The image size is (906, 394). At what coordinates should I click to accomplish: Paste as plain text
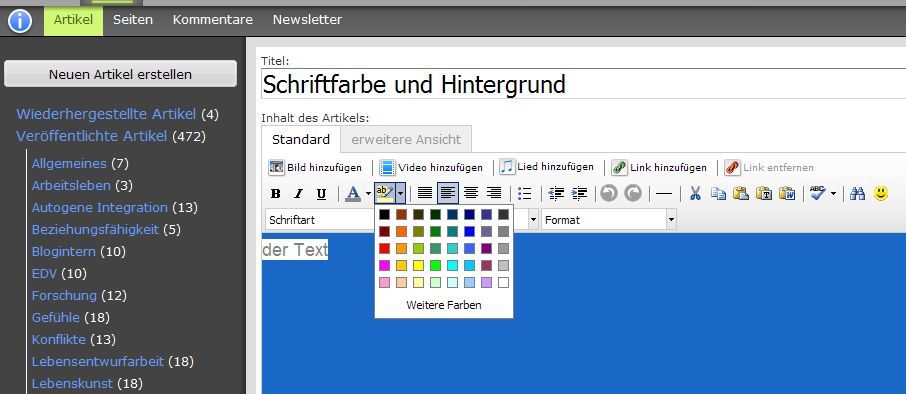[x=764, y=193]
